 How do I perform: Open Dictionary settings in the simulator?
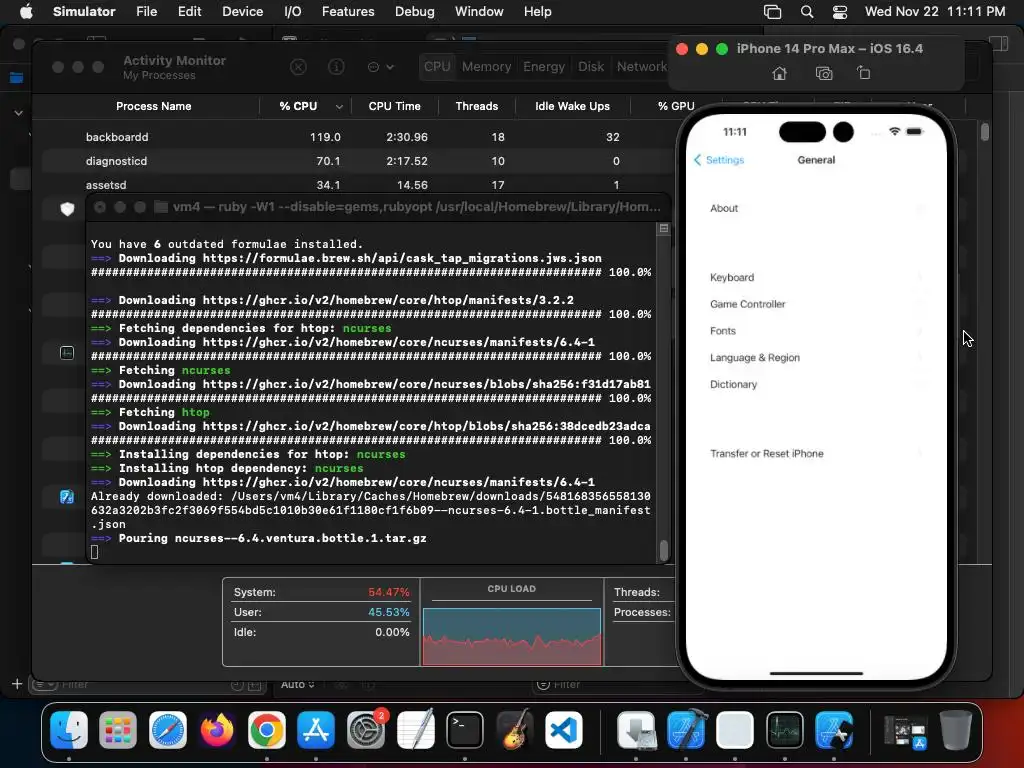(816, 385)
